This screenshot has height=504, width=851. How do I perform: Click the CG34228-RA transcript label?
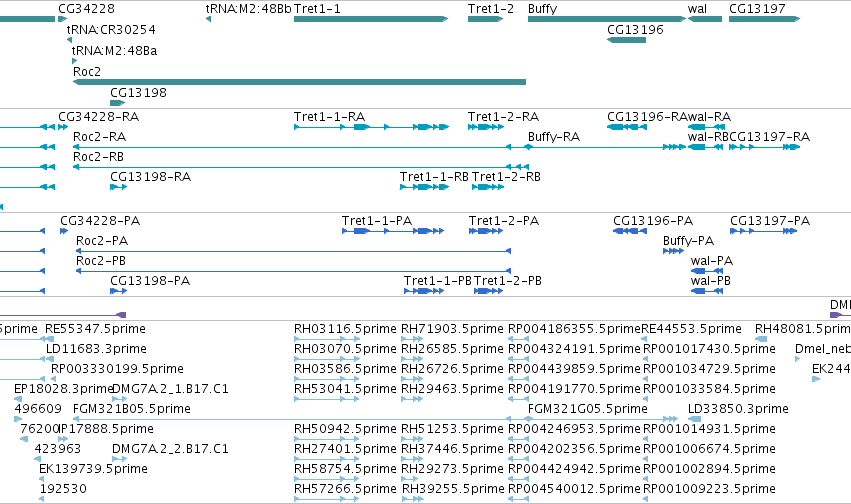click(98, 117)
